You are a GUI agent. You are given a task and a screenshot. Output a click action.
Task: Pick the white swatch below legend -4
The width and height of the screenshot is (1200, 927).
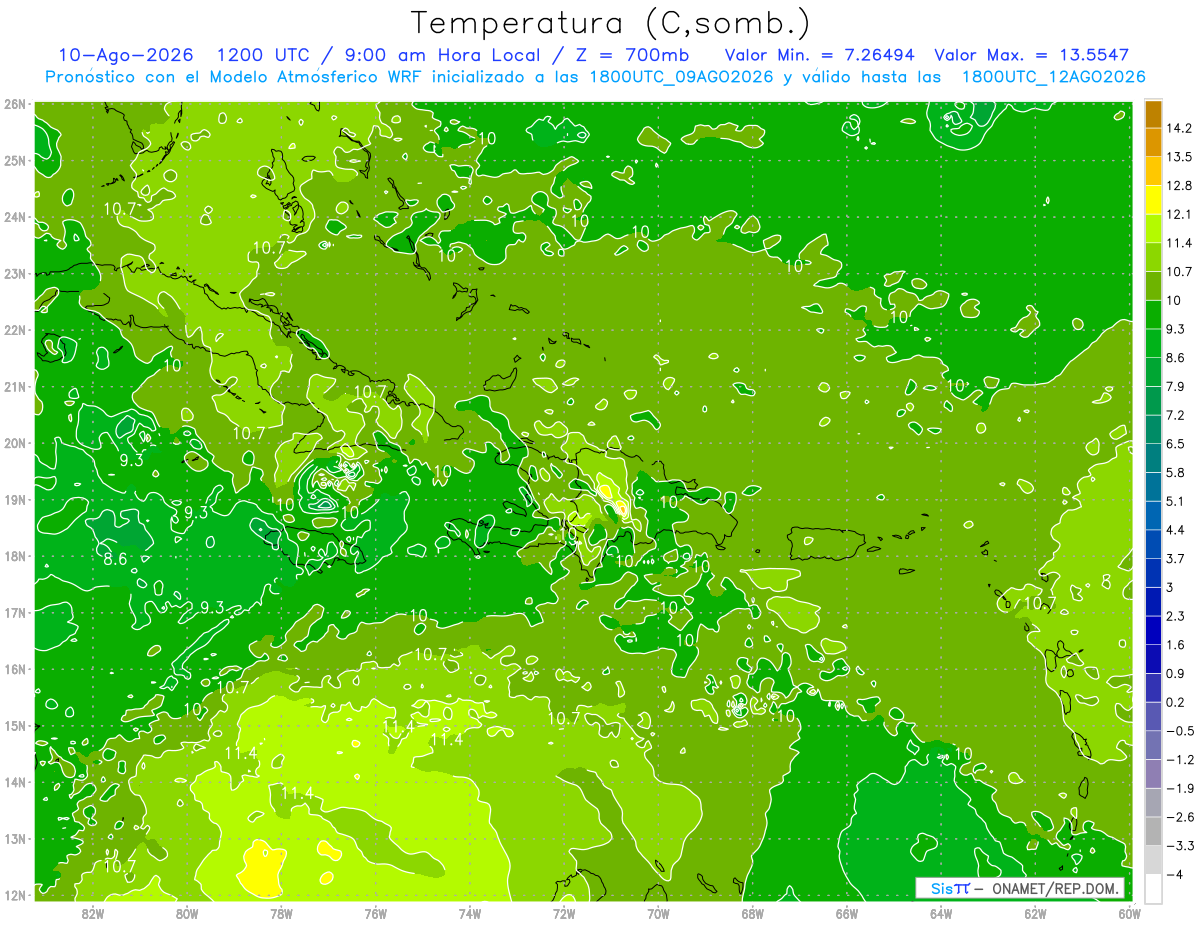pyautogui.click(x=1153, y=888)
